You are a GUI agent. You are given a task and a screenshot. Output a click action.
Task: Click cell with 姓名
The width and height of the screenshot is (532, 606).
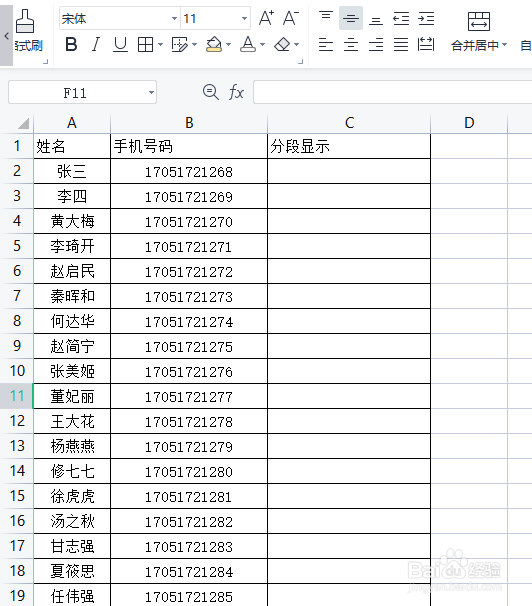point(72,146)
